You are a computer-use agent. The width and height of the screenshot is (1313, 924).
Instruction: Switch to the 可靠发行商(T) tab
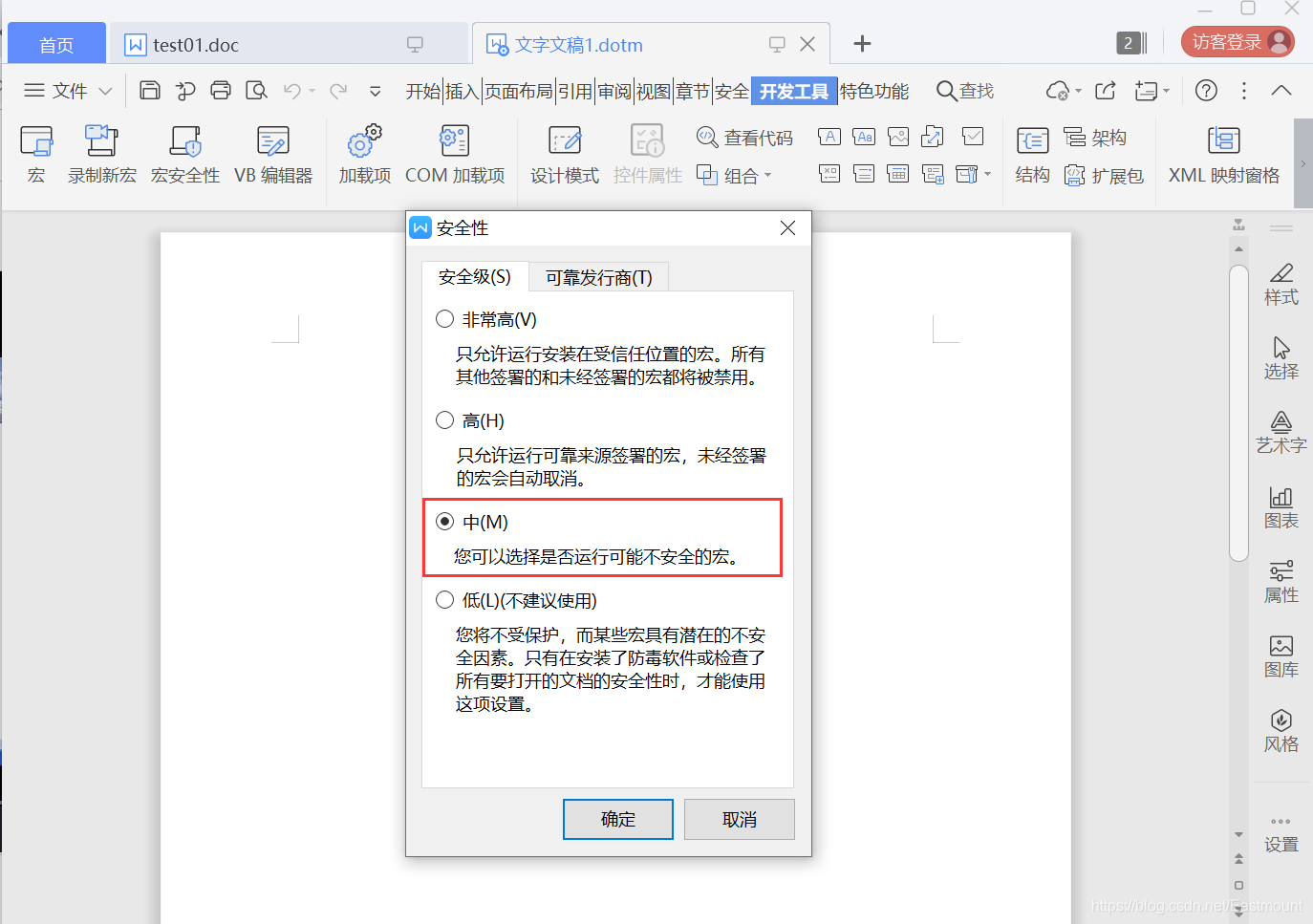598,276
